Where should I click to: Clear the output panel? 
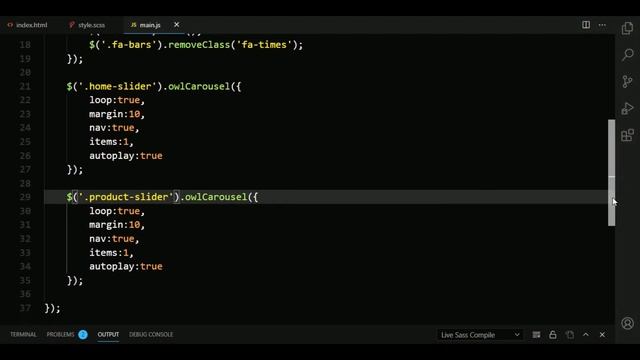pyautogui.click(x=536, y=335)
